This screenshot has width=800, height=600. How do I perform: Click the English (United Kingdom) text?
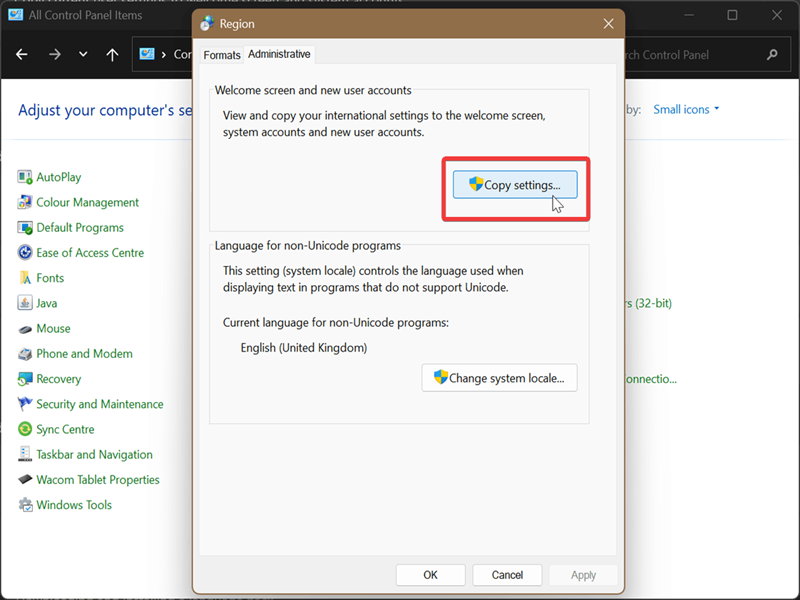304,348
